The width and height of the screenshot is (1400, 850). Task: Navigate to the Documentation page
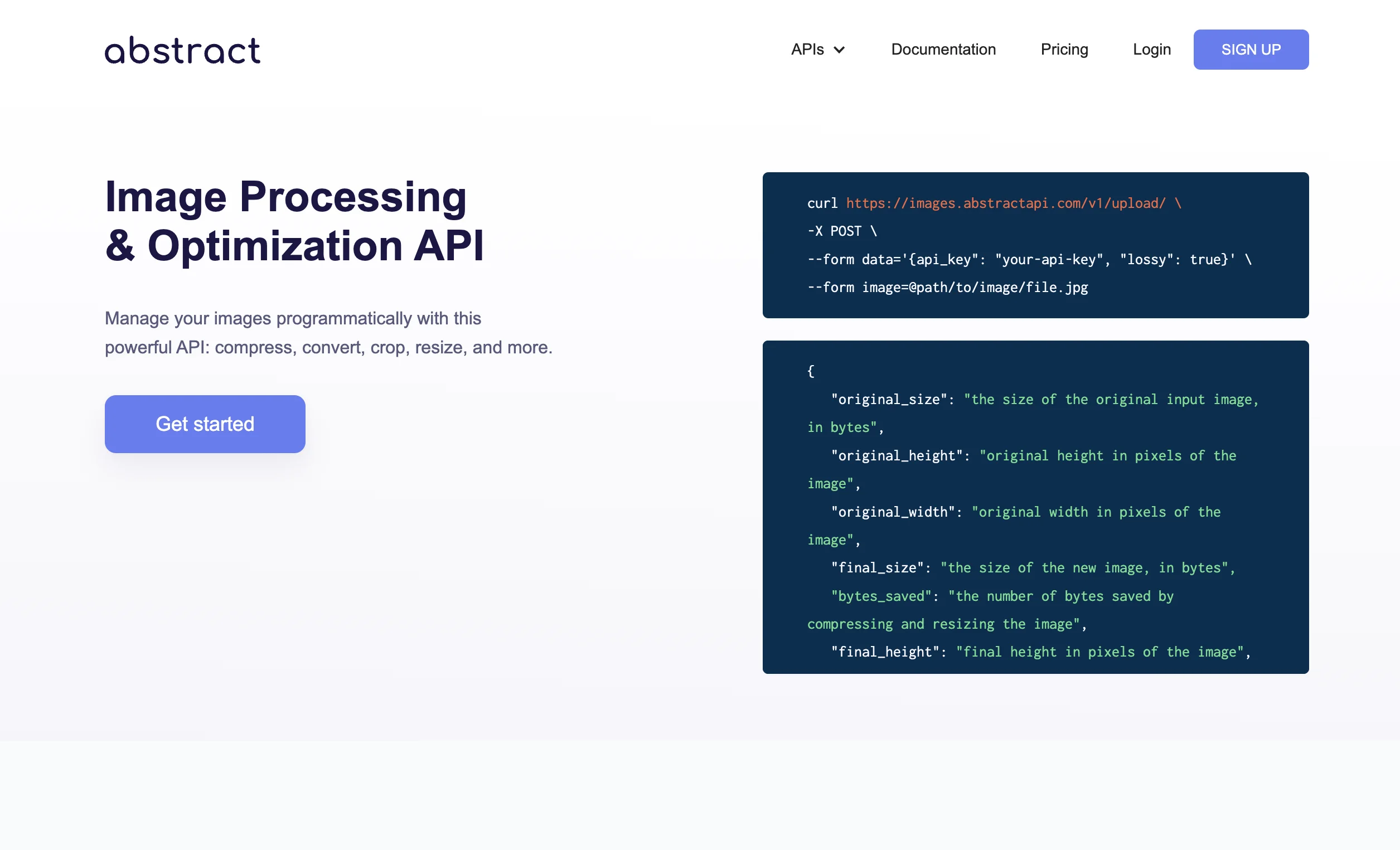pos(943,50)
